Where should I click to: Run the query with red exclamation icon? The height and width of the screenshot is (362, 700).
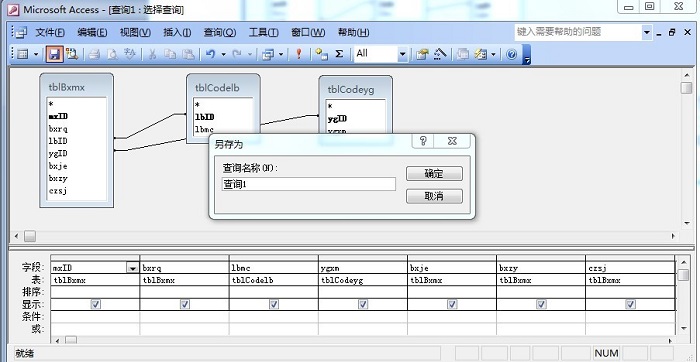point(299,54)
